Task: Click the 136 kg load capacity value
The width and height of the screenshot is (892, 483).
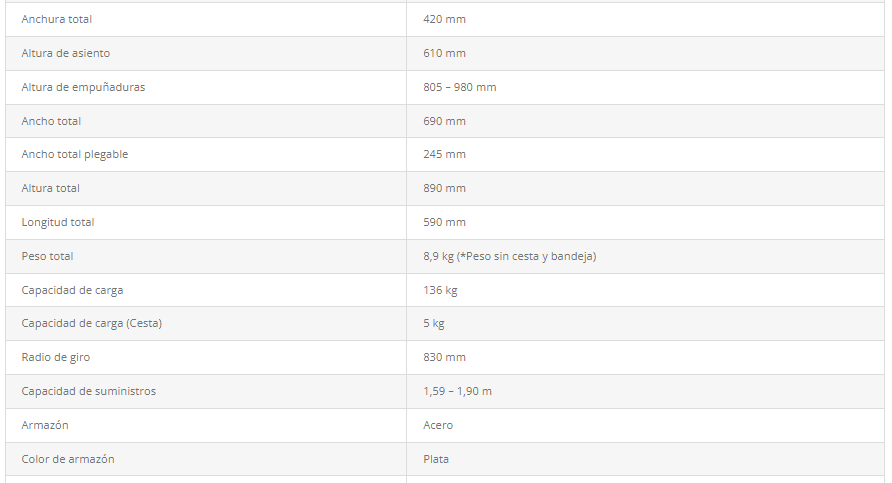Action: pyautogui.click(x=440, y=290)
